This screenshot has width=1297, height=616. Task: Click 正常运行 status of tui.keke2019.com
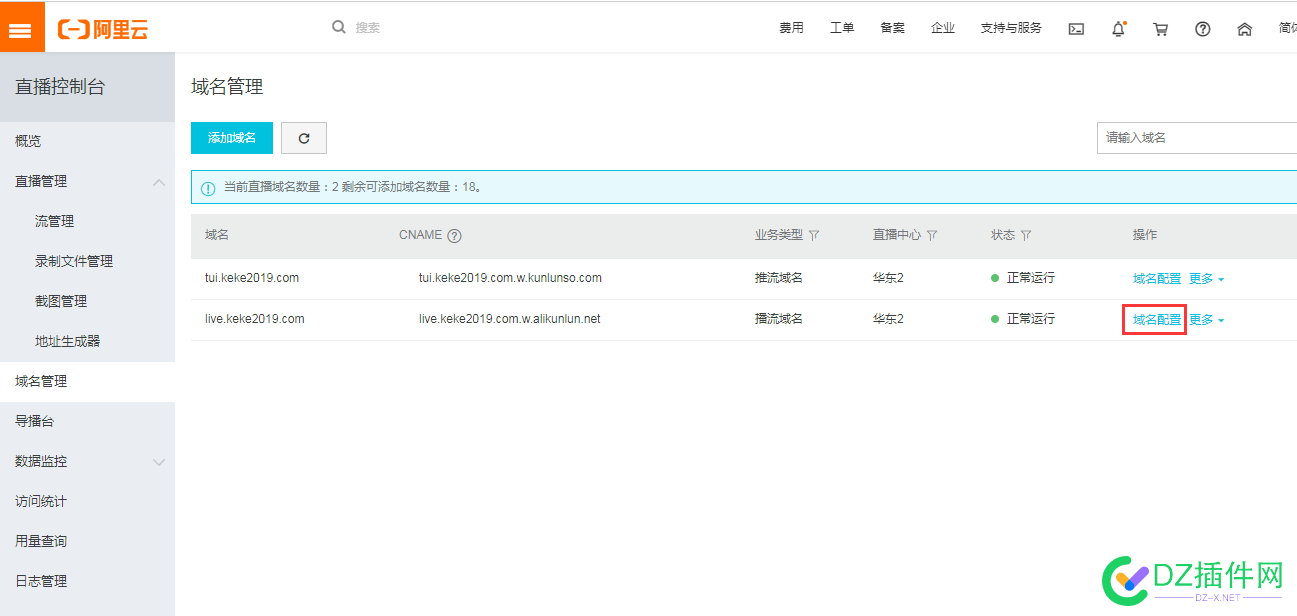(x=1030, y=278)
